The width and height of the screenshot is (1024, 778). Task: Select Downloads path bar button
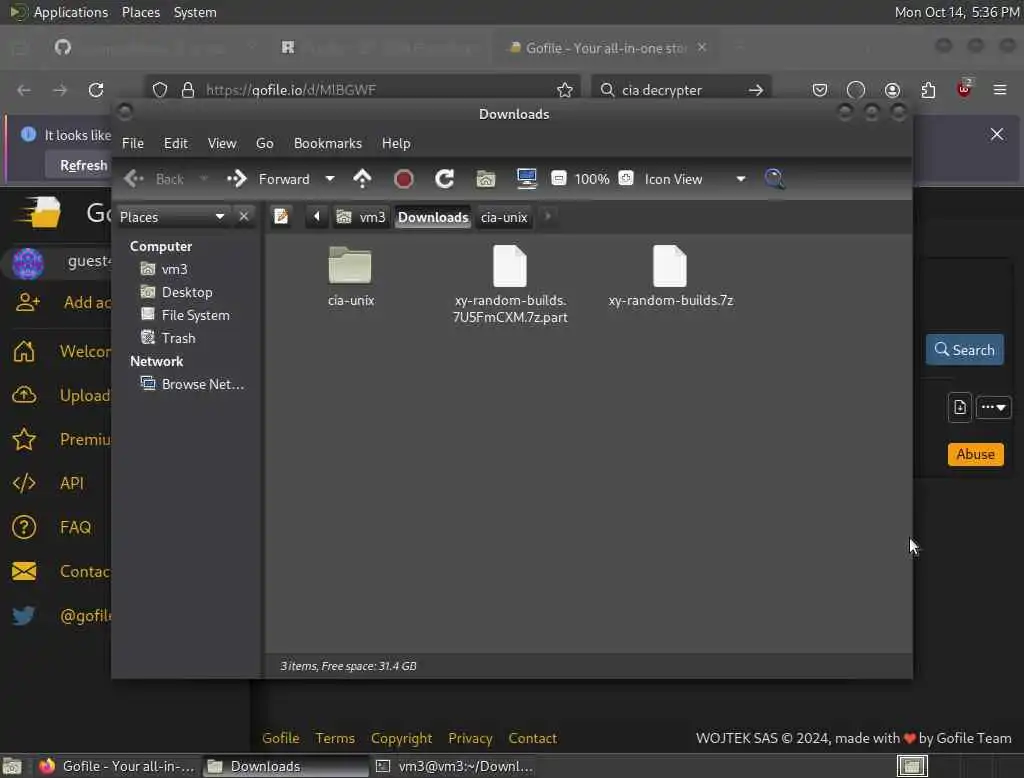tap(433, 217)
